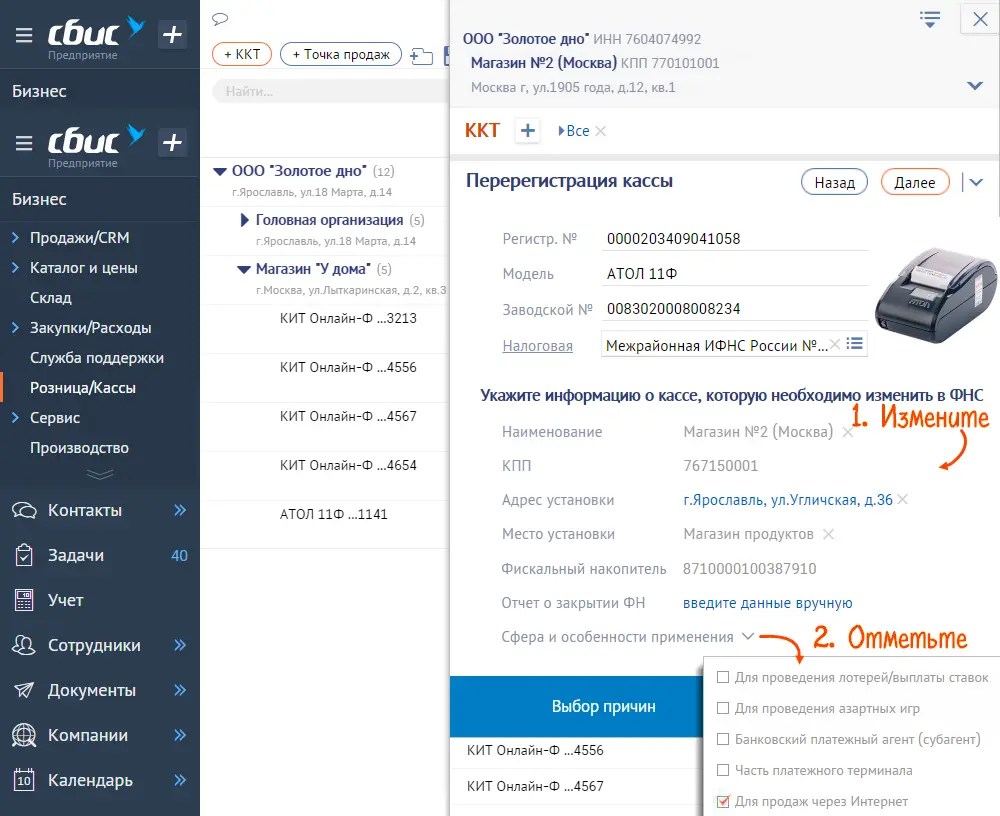1000x816 pixels.
Task: Clear the Место установки value
Action: (x=828, y=534)
